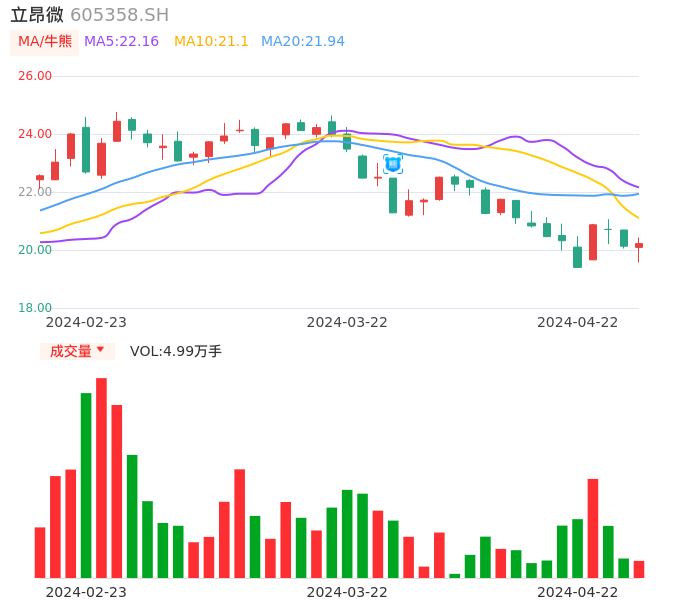The height and width of the screenshot is (606, 686).
Task: Click the MA20:21.94 legend label
Action: (302, 42)
